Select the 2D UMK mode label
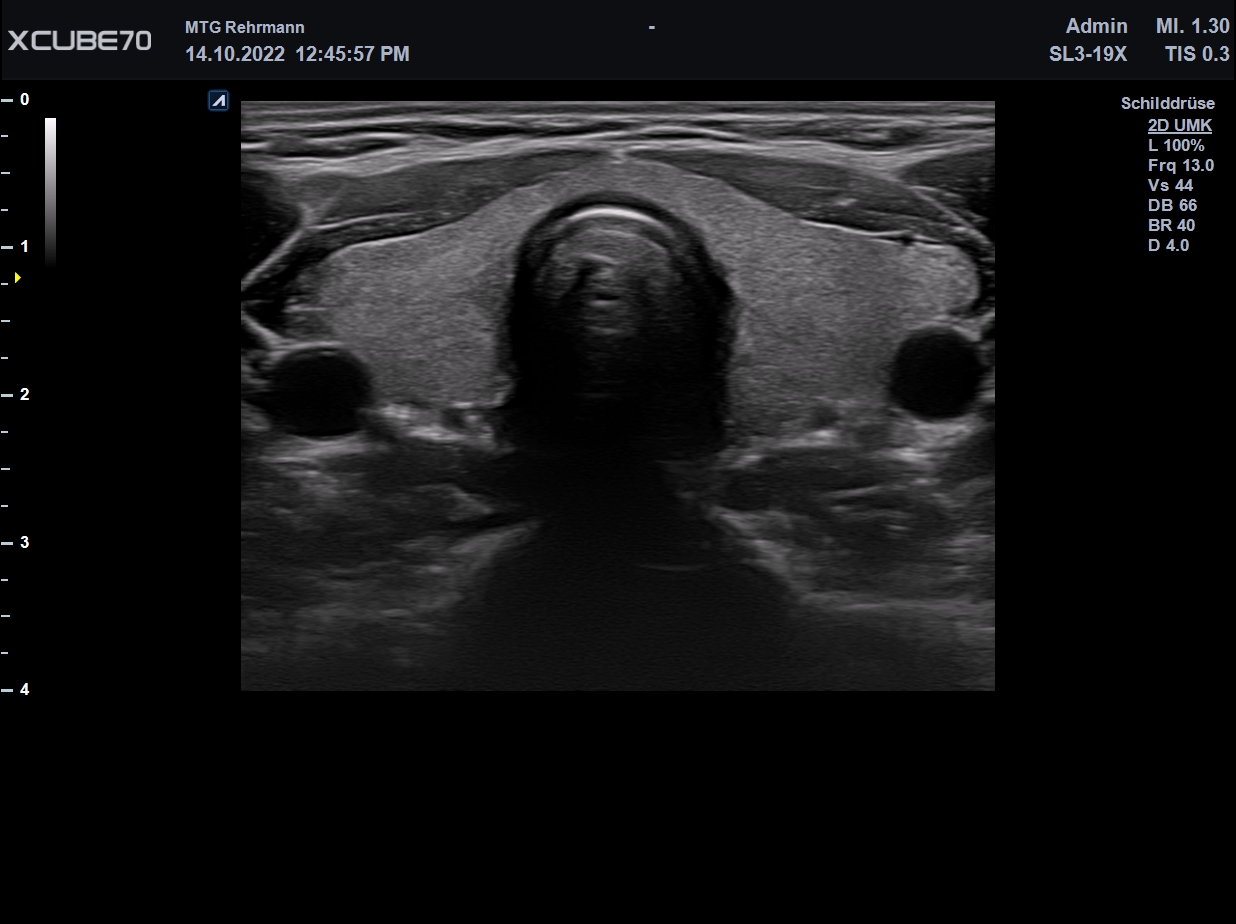The image size is (1236, 924). tap(1180, 125)
